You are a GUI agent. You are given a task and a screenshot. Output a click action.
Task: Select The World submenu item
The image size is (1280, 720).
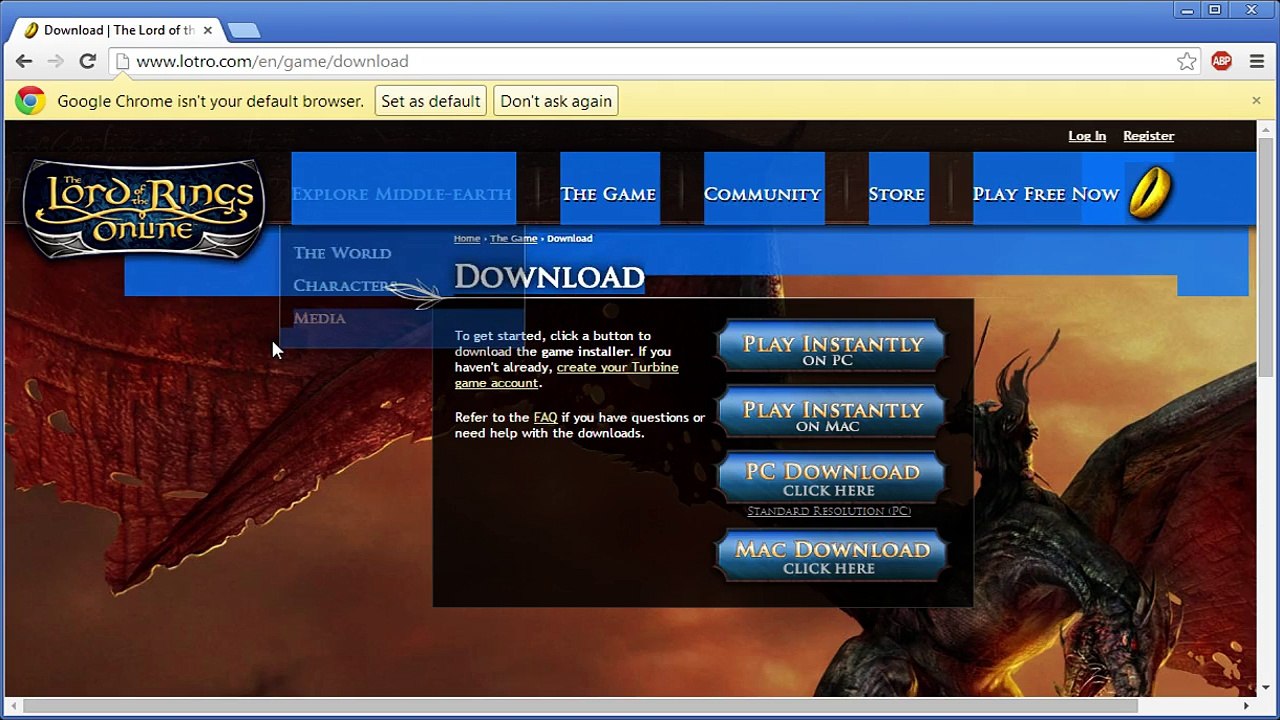(x=342, y=253)
